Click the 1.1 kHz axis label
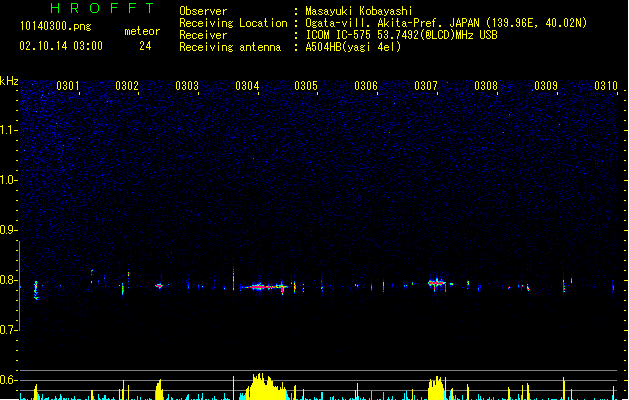The width and height of the screenshot is (629, 400). click(x=8, y=130)
